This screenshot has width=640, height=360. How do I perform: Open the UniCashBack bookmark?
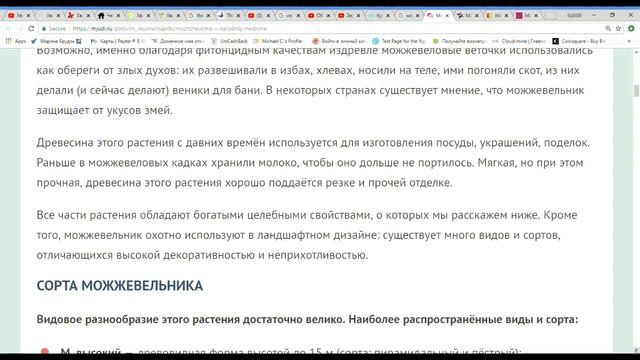click(229, 41)
